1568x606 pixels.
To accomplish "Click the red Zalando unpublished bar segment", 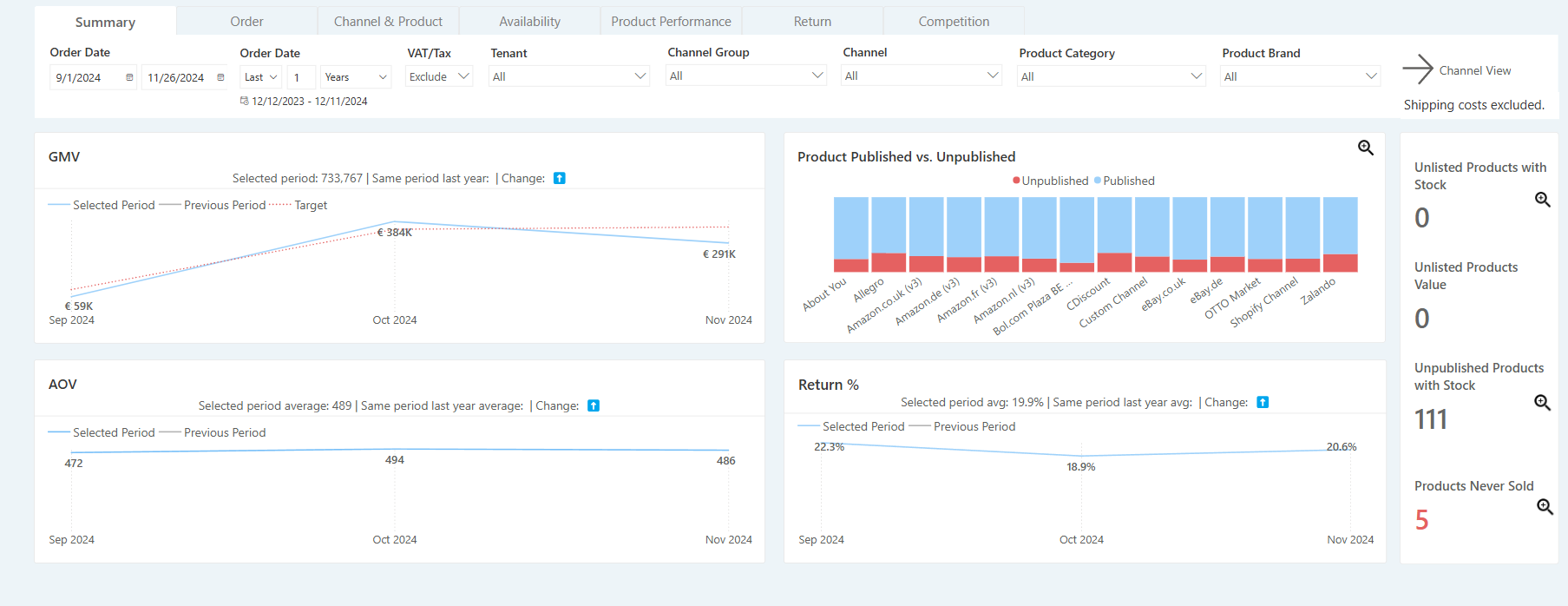I will tap(1340, 263).
